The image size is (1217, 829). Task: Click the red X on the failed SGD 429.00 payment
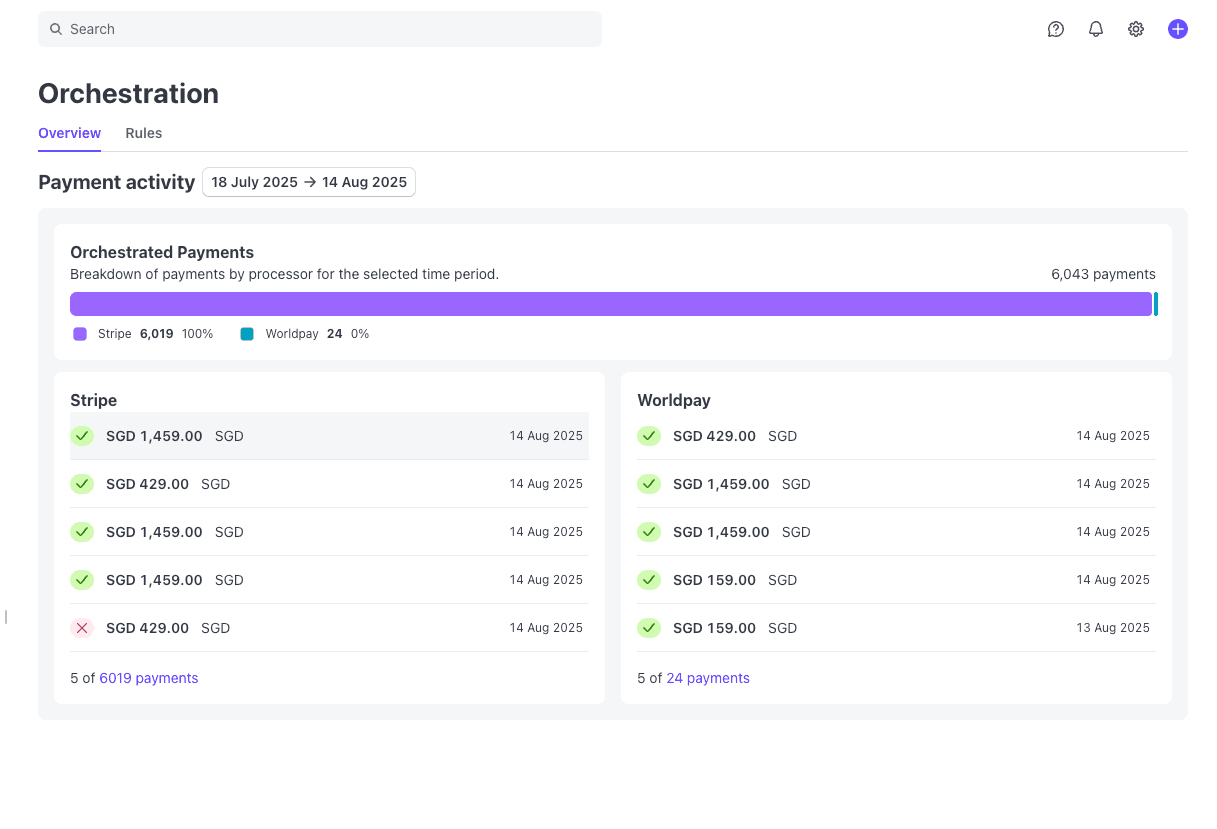pos(82,627)
